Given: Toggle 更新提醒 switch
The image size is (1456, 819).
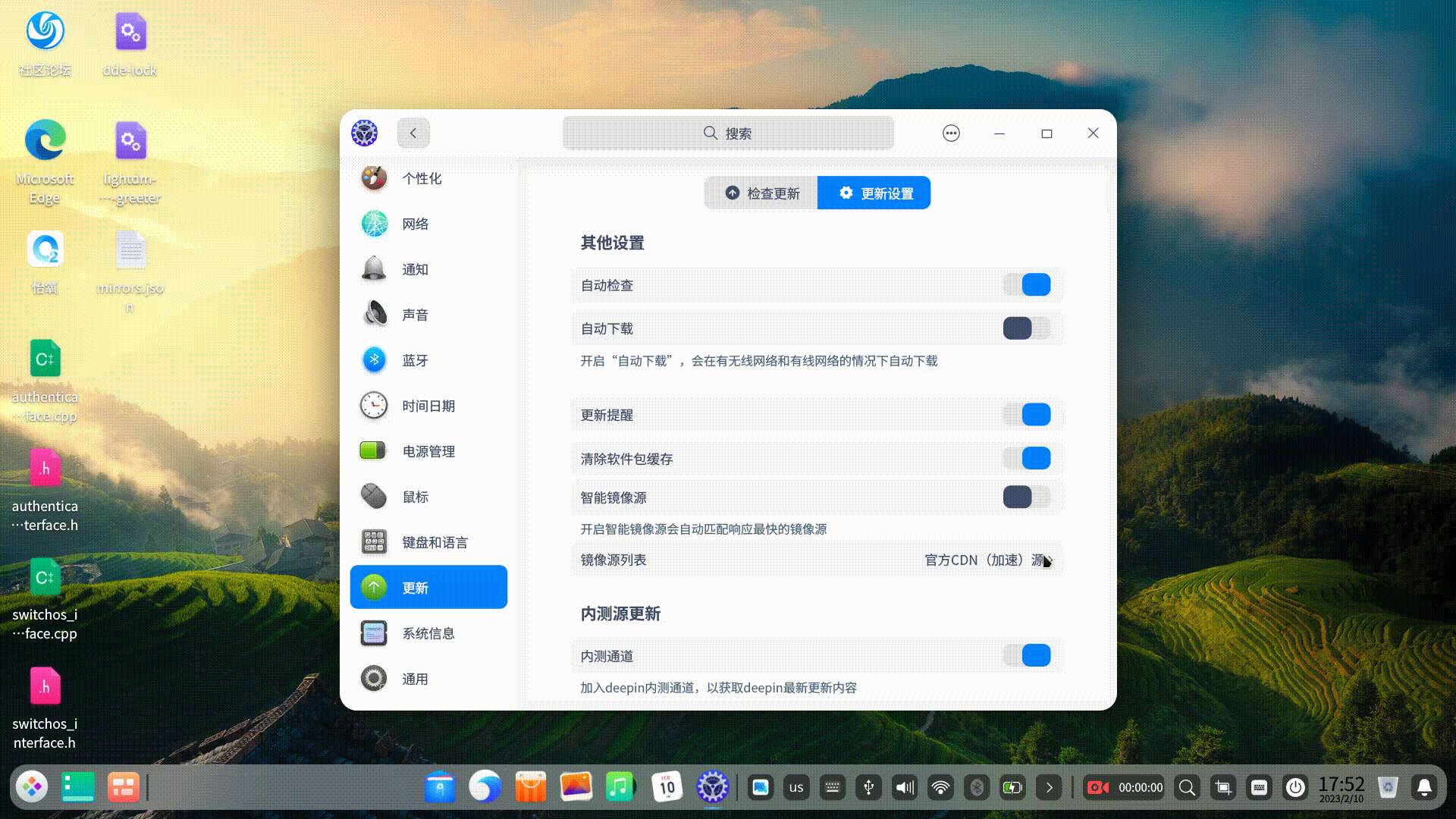Looking at the screenshot, I should pyautogui.click(x=1027, y=415).
